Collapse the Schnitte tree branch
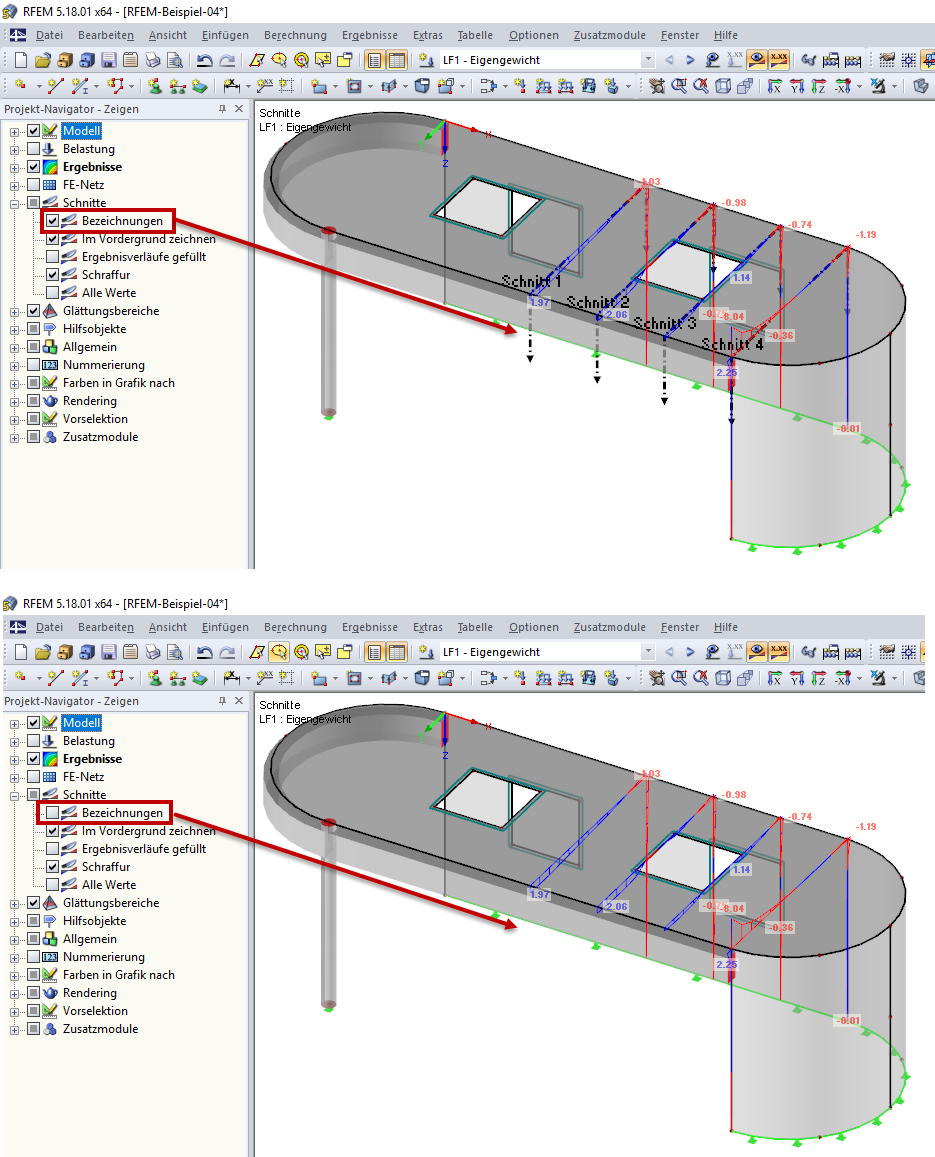Viewport: 935px width, 1157px height. [13, 203]
